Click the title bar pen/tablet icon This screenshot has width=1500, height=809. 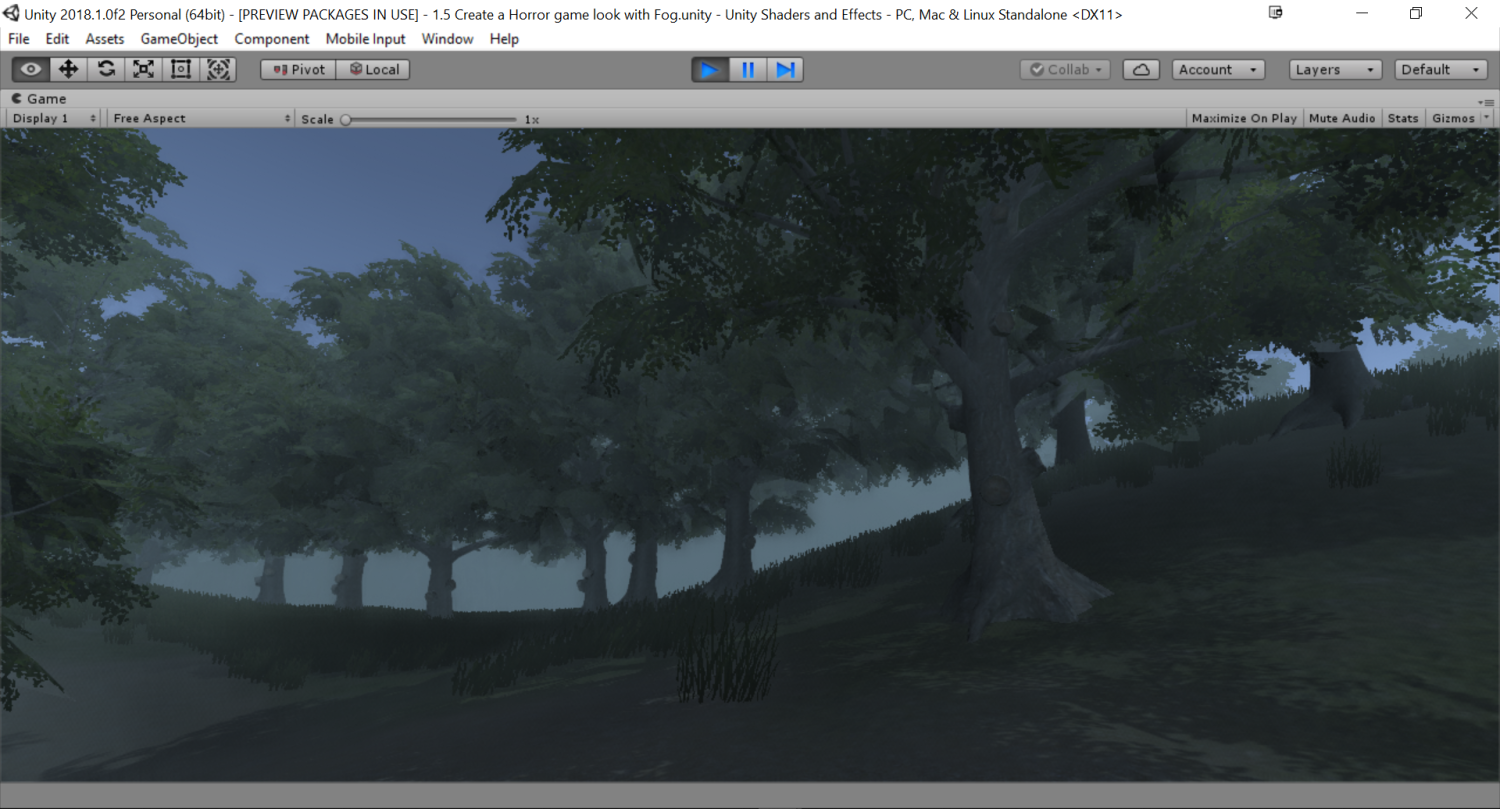[1275, 13]
